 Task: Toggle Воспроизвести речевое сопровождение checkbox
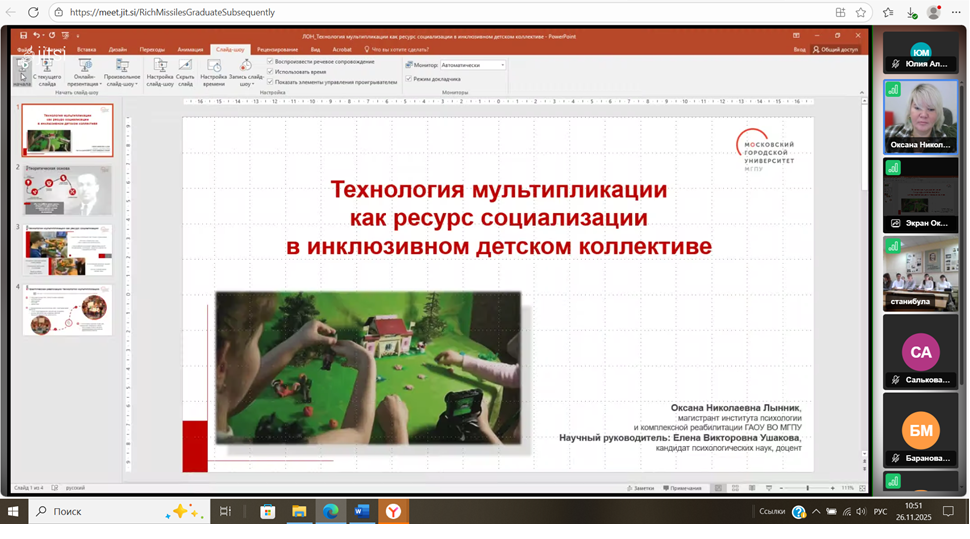(x=271, y=61)
